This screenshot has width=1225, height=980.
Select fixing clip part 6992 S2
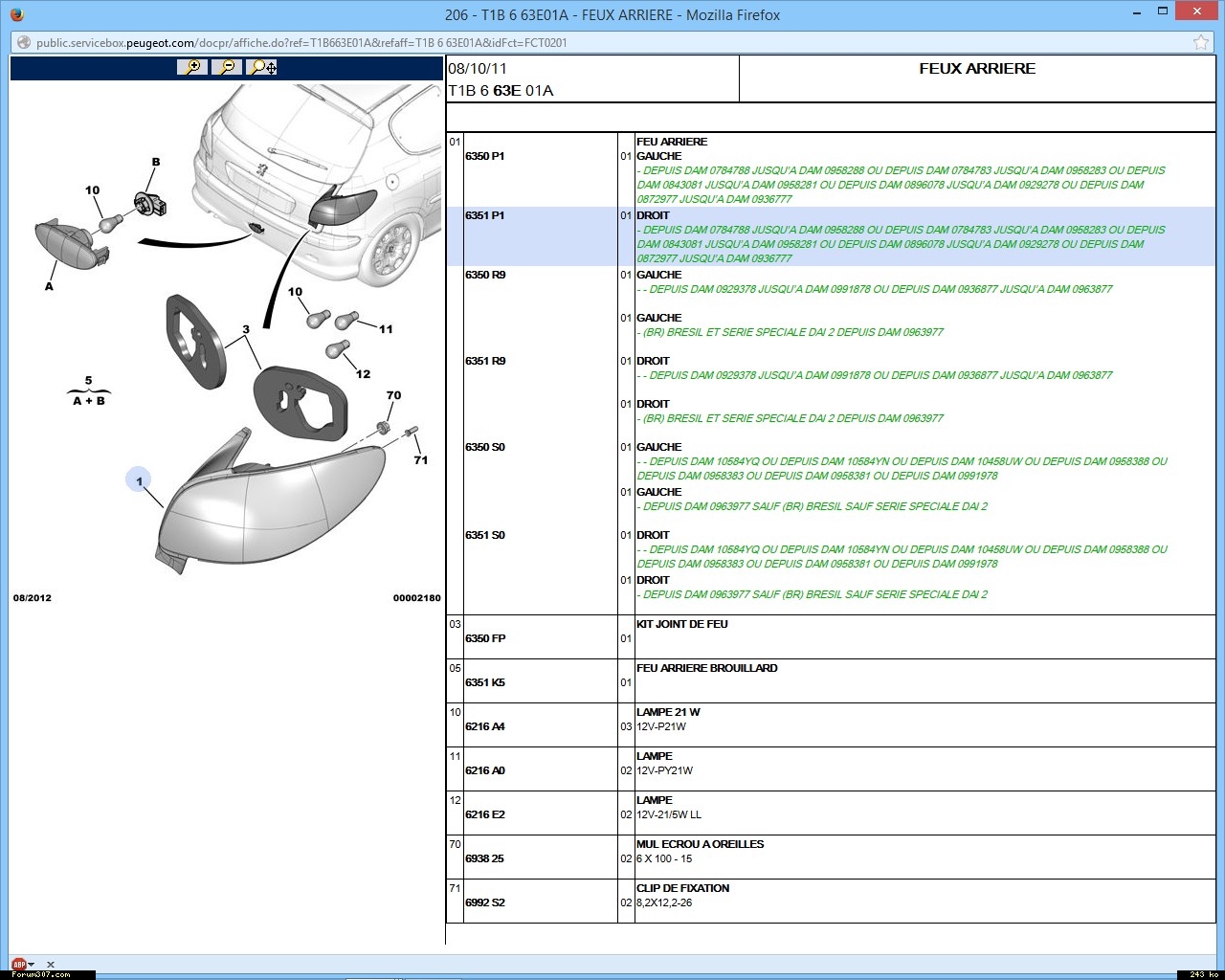point(484,902)
